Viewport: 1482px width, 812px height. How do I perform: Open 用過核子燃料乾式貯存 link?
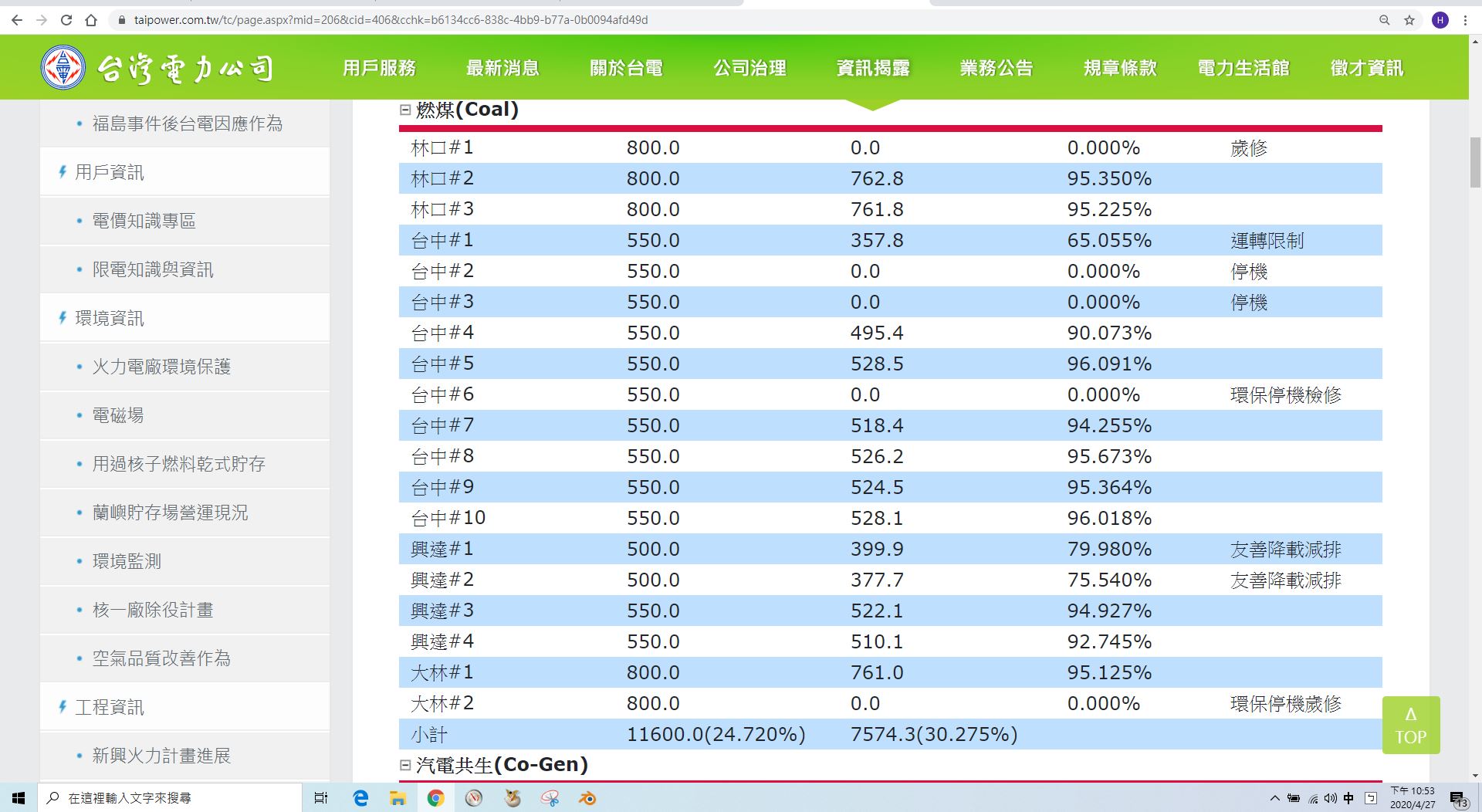click(179, 464)
